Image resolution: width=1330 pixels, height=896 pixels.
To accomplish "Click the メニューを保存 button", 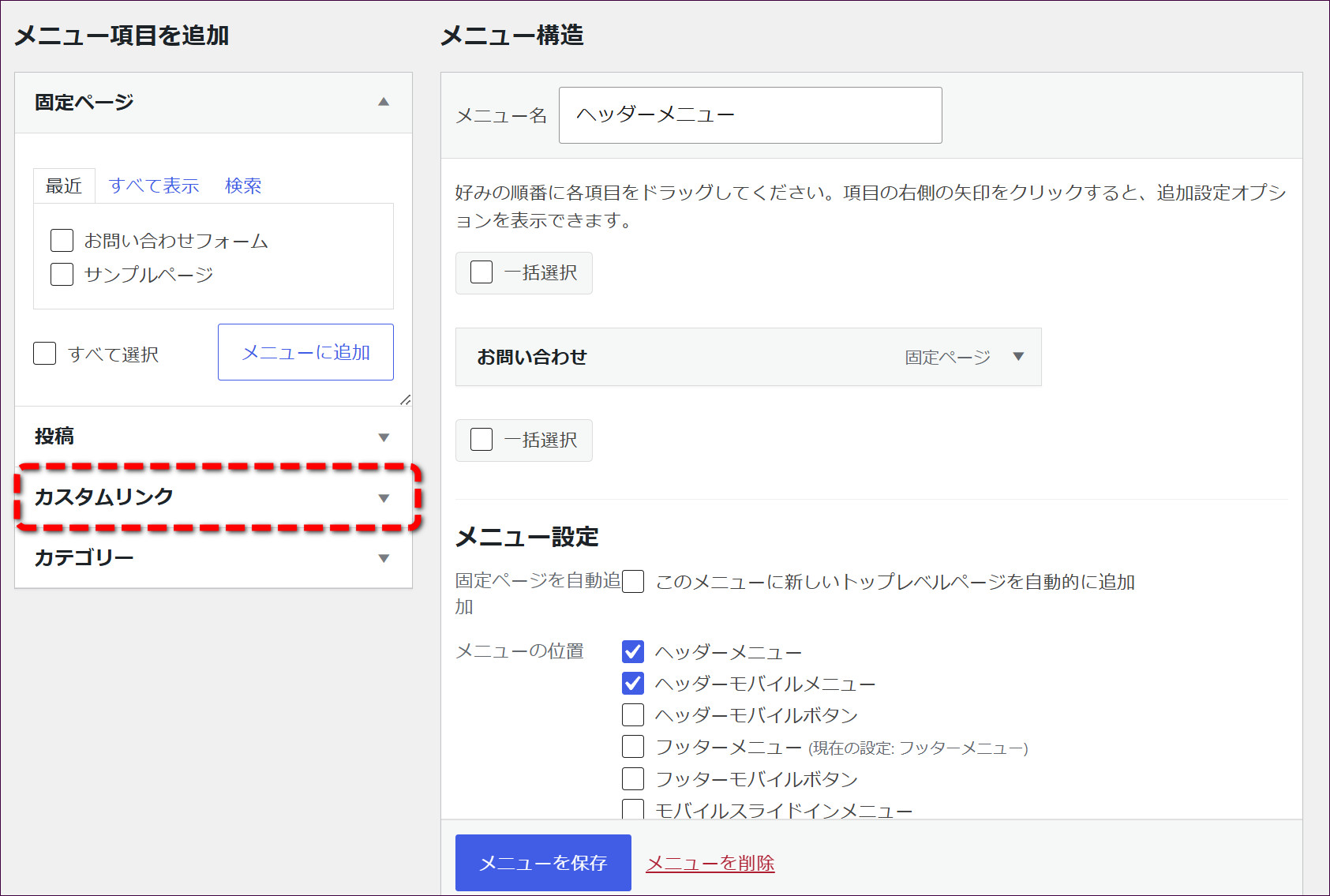I will pos(543,863).
